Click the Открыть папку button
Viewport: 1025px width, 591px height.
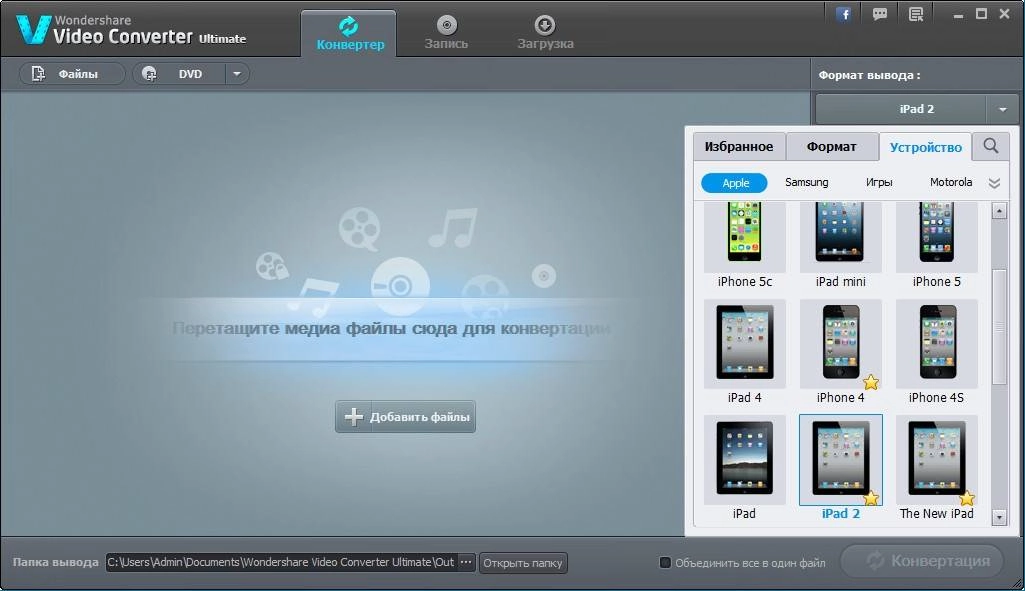[523, 562]
